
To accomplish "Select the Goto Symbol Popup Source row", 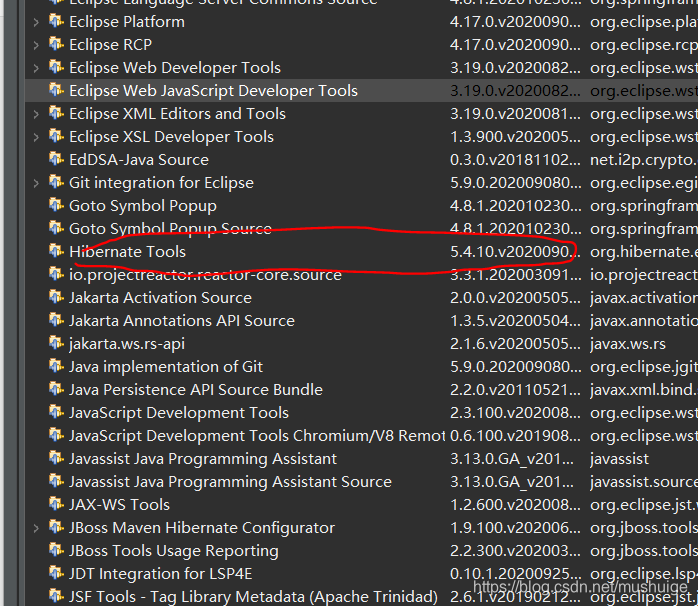I will [x=361, y=229].
